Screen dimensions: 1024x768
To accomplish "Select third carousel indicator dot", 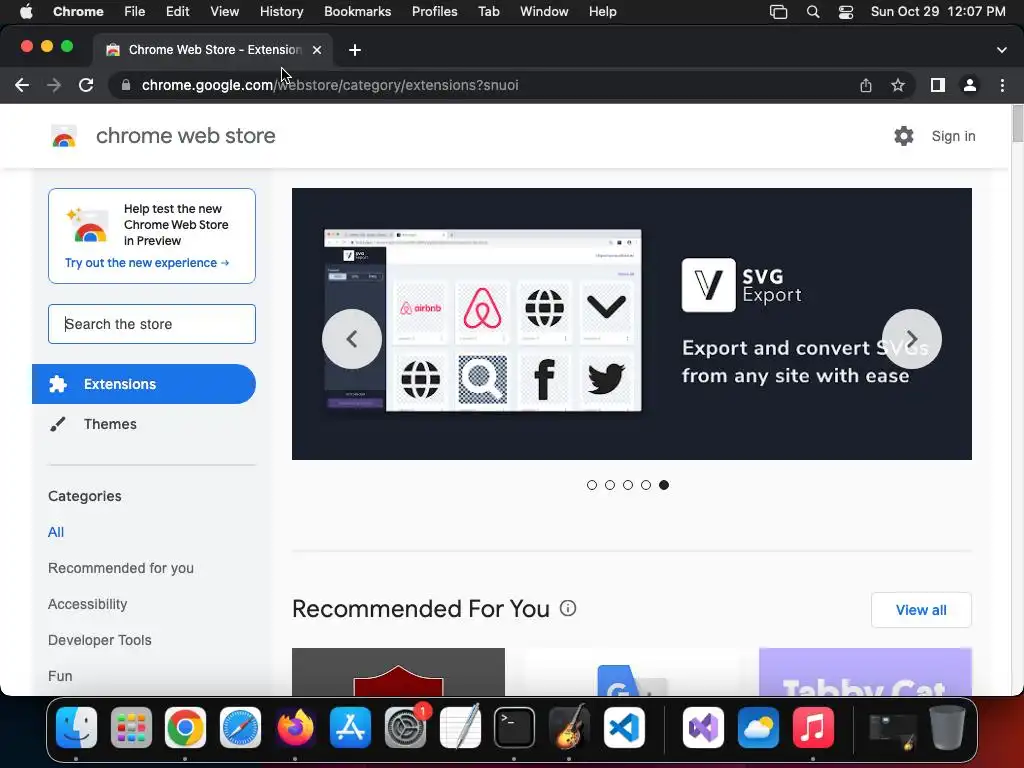I will click(628, 485).
